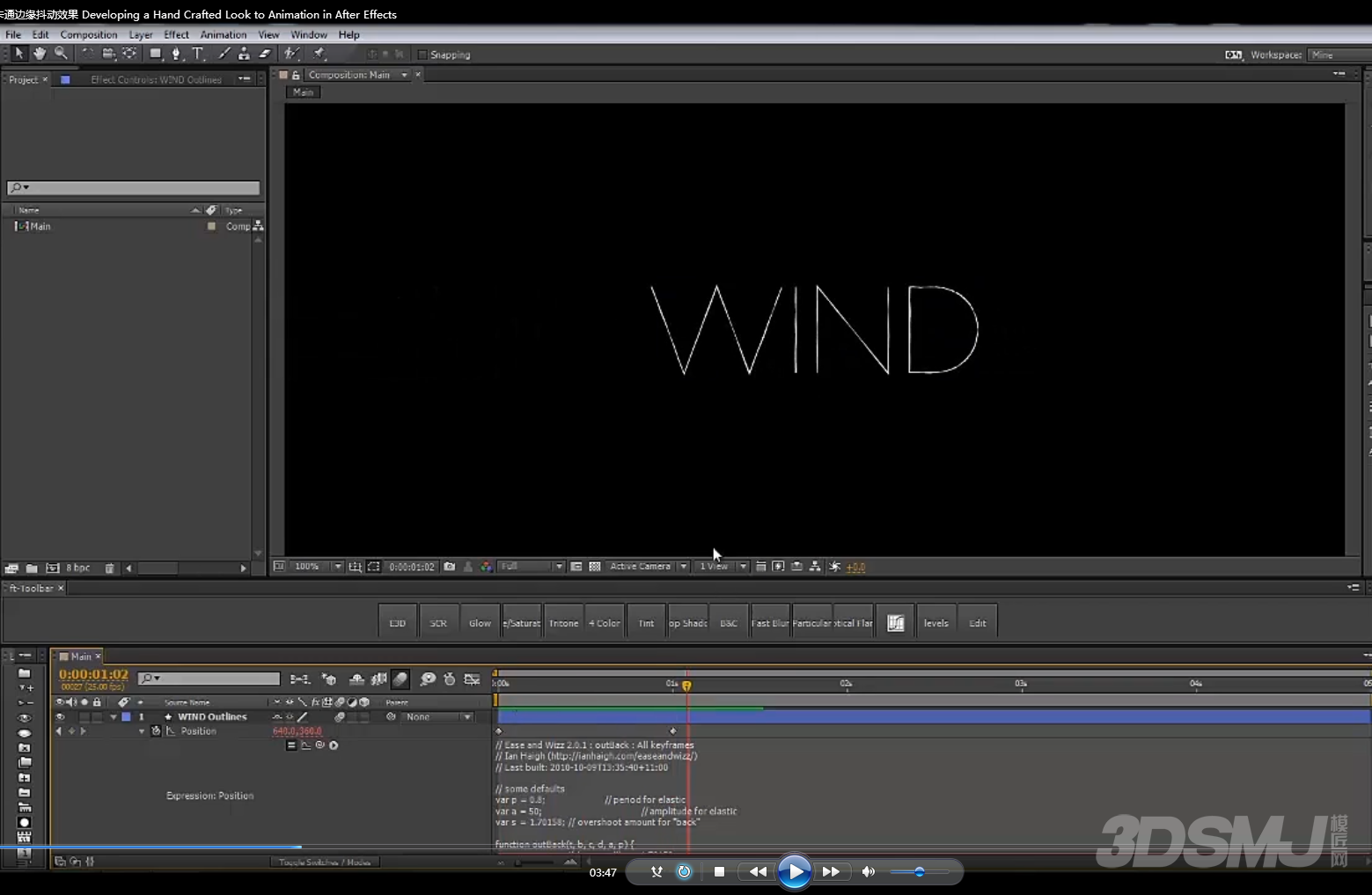The image size is (1372, 895).
Task: Open Active Camera view dropdown
Action: tap(648, 567)
